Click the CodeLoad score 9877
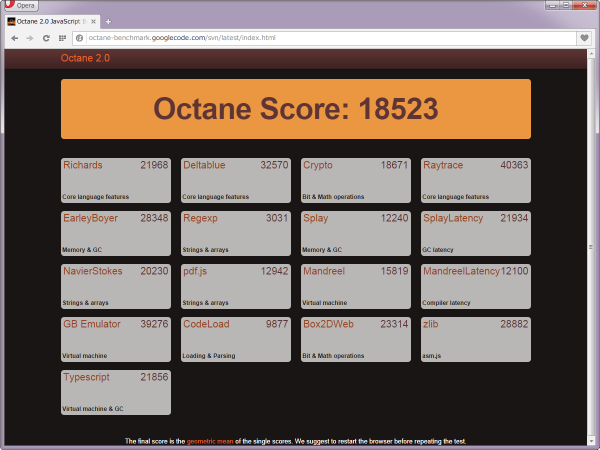Image resolution: width=600 pixels, height=450 pixels. coord(277,324)
